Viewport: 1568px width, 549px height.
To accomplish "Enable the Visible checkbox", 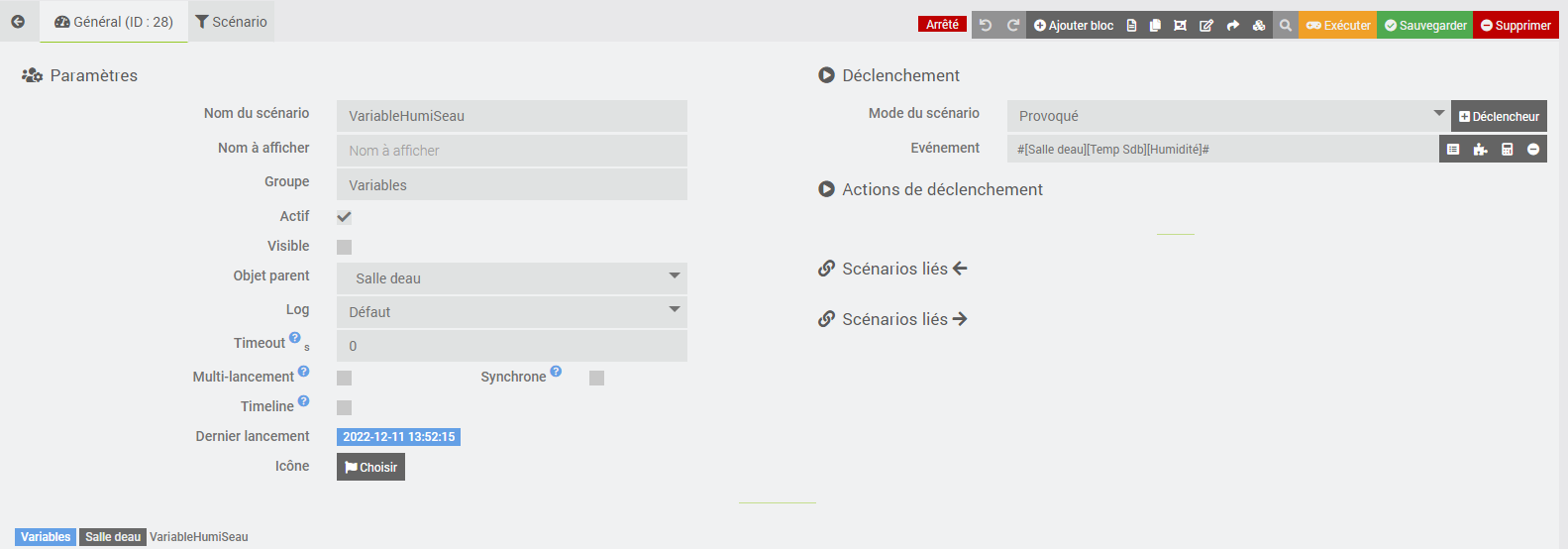I will tap(344, 247).
